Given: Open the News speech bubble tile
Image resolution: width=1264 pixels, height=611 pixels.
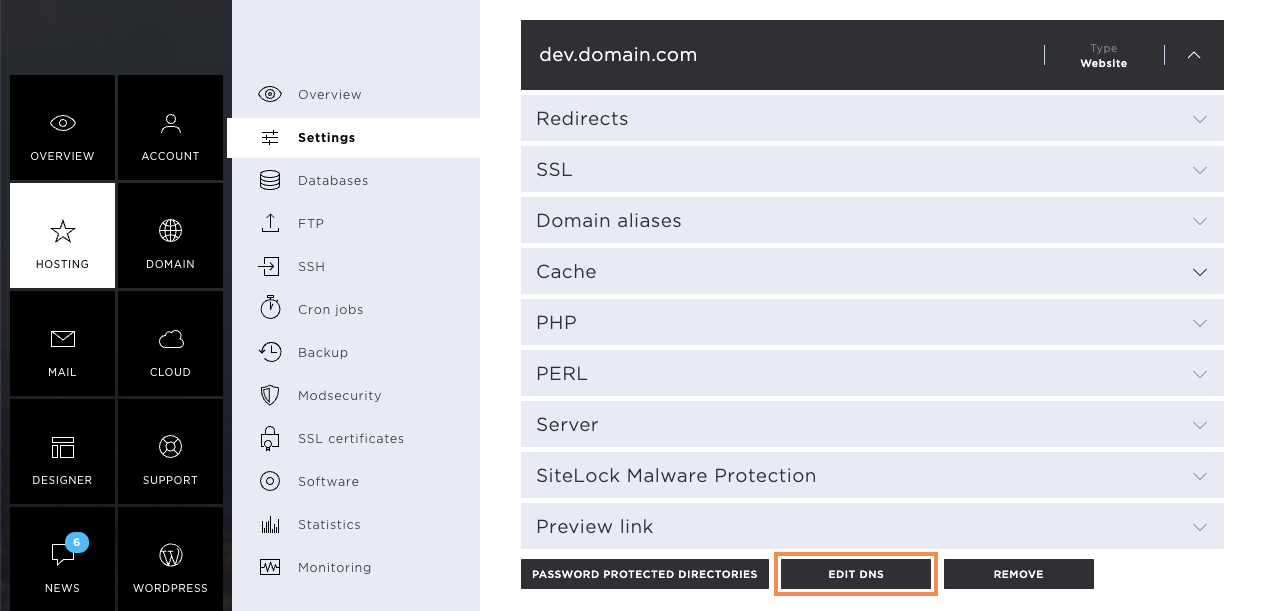Looking at the screenshot, I should coord(62,558).
